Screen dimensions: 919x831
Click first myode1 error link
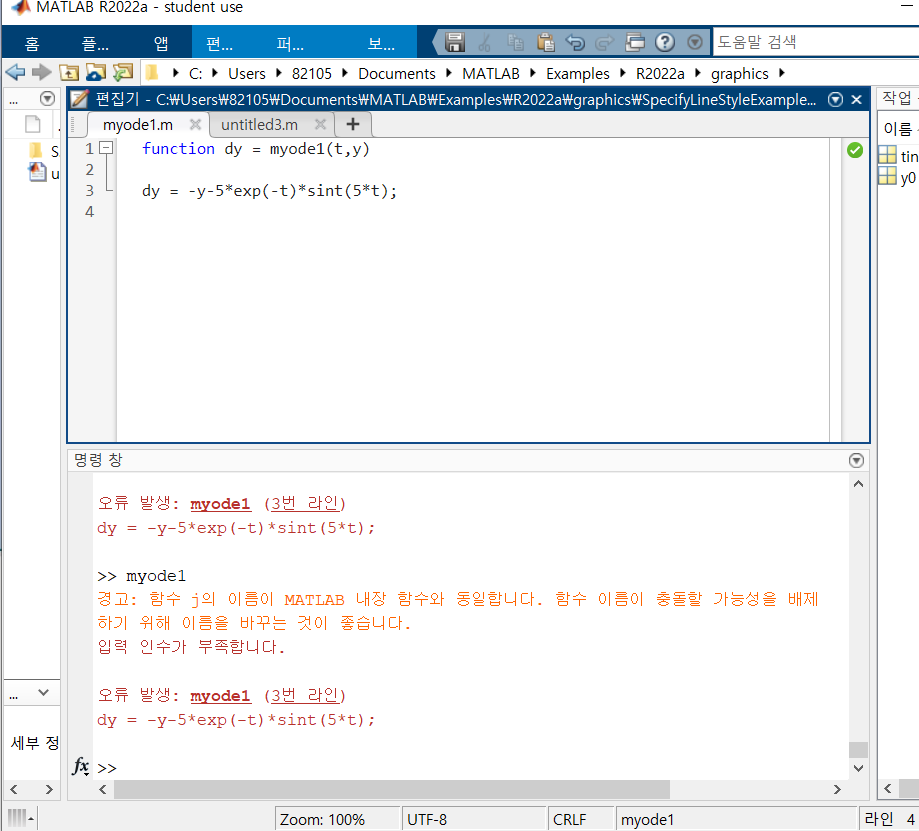(220, 504)
